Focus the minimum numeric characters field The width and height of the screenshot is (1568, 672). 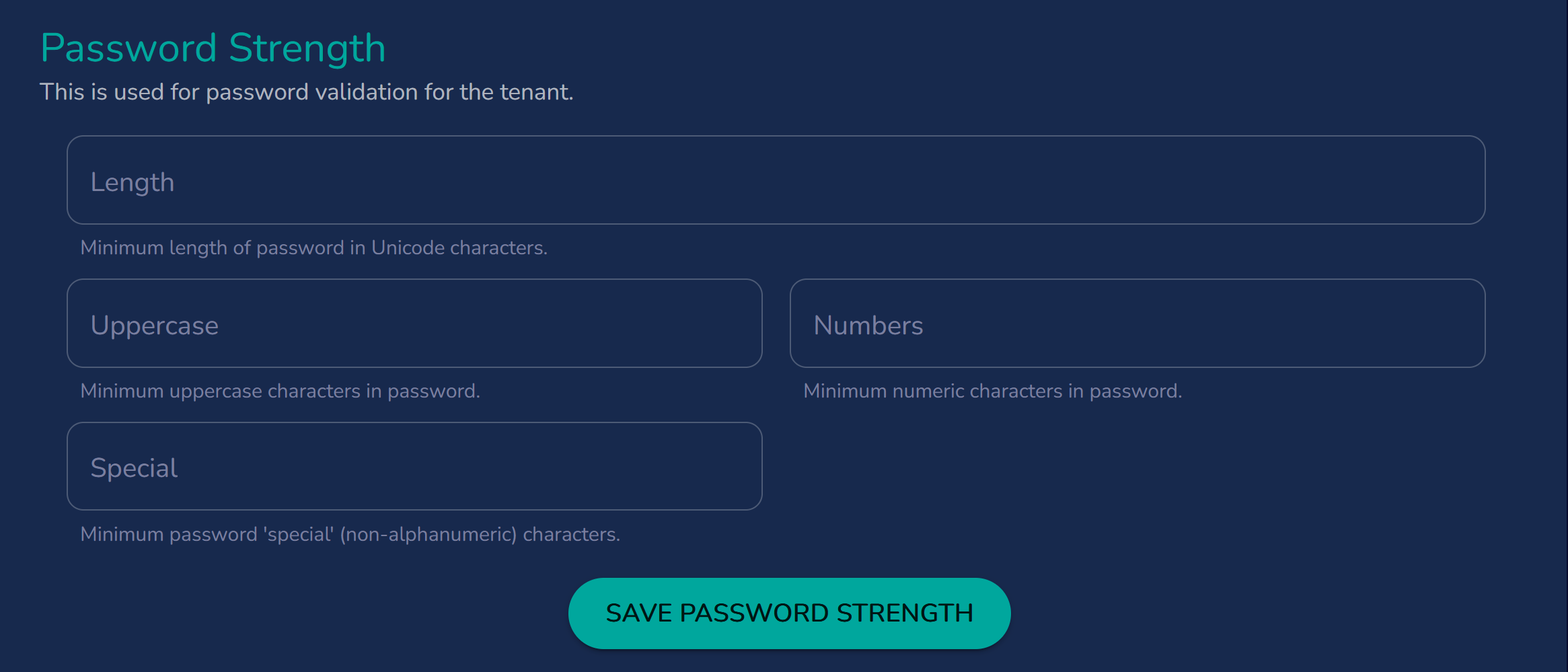1137,324
